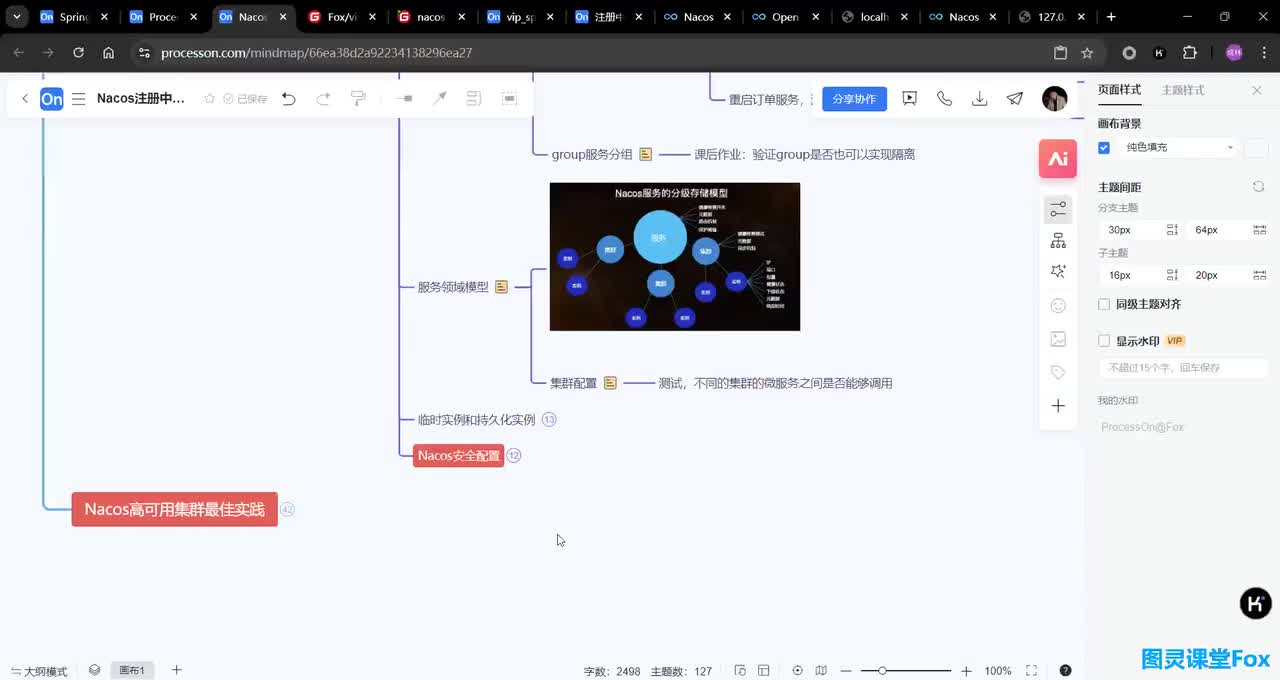Open the ProcessOn hamburger menu

78,99
